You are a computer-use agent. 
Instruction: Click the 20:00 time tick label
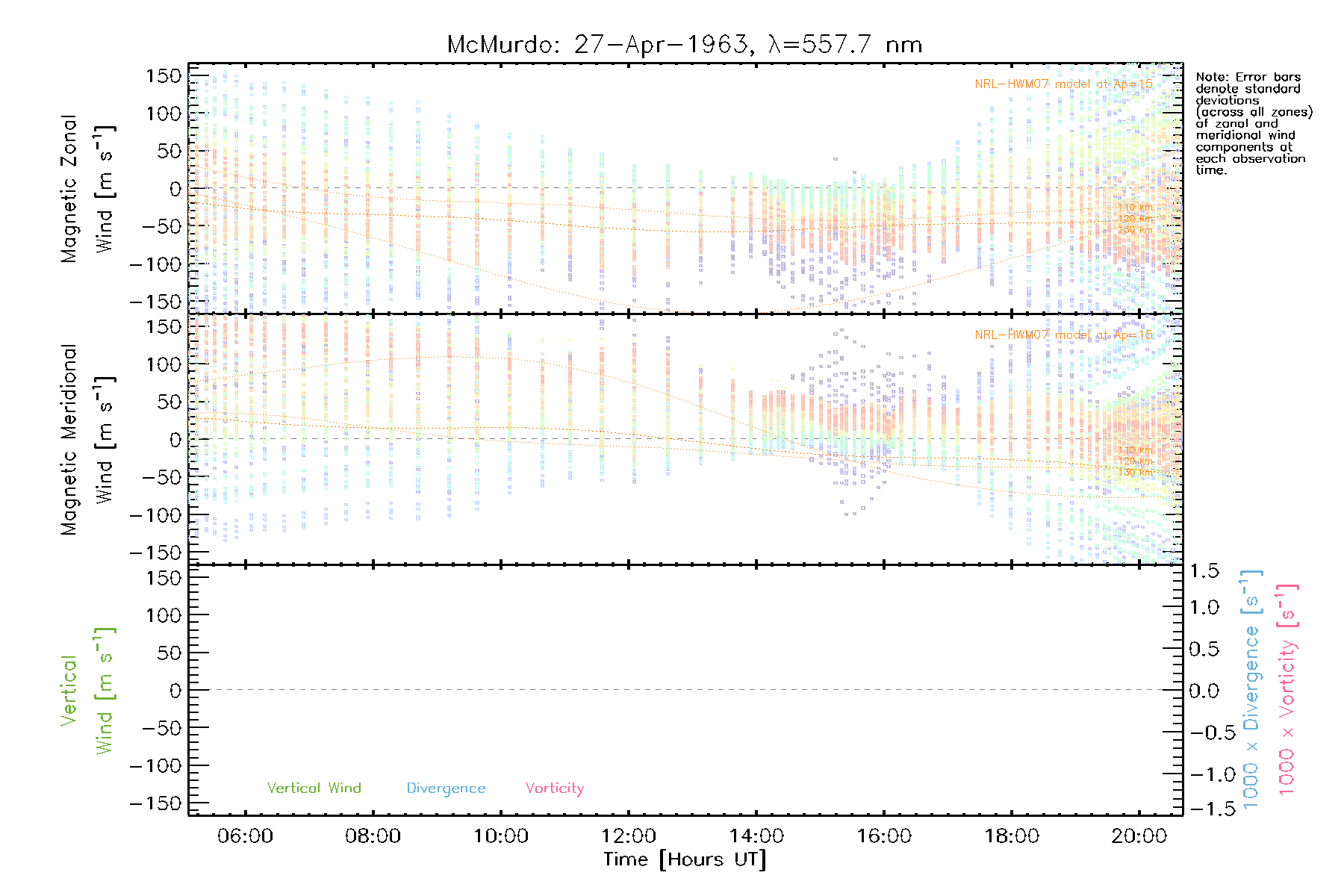click(x=1139, y=836)
